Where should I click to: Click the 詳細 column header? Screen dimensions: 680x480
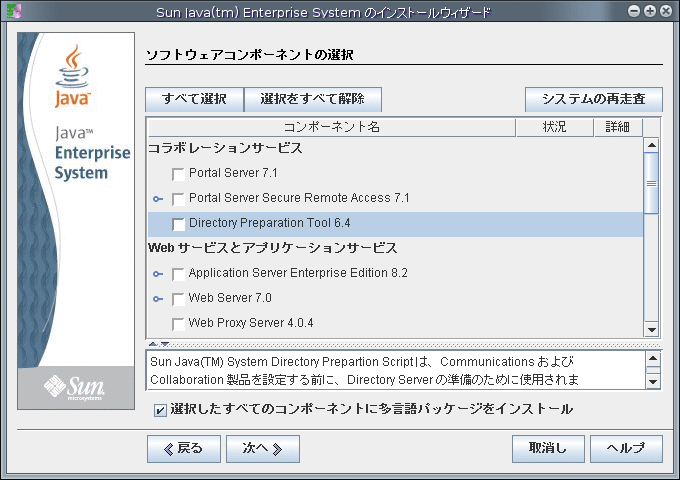point(618,127)
